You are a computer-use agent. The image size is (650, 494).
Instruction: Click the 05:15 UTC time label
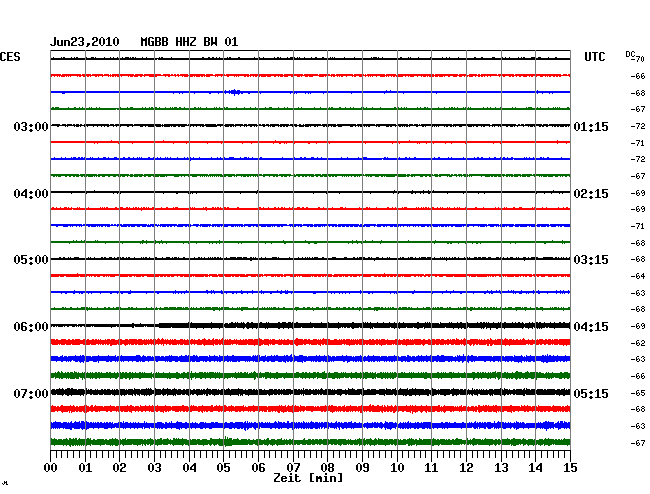pyautogui.click(x=591, y=393)
